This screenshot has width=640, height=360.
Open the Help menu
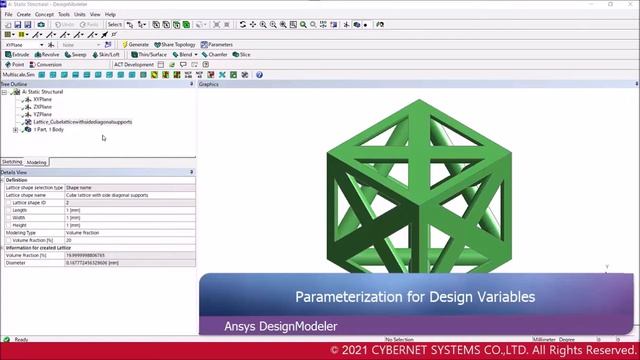click(x=110, y=14)
